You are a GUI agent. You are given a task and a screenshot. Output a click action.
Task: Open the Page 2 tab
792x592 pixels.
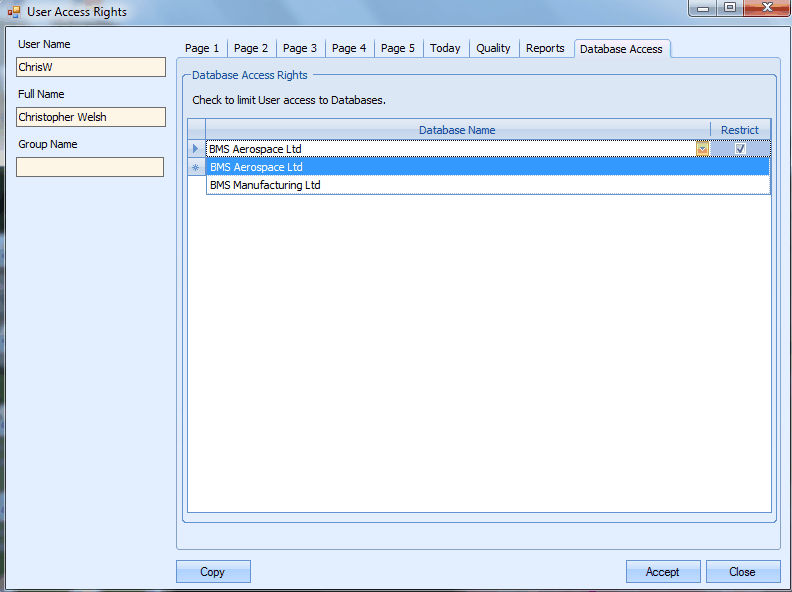pyautogui.click(x=251, y=48)
